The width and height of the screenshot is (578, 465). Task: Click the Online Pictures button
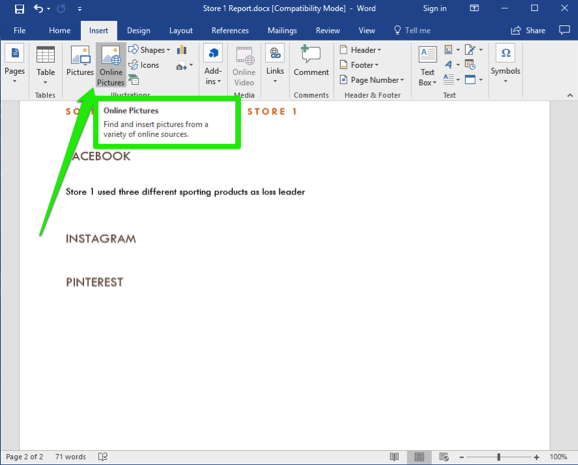(111, 65)
